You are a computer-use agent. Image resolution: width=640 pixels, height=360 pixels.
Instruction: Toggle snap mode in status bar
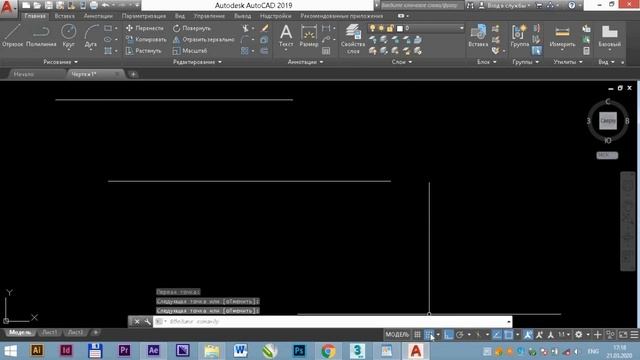429,335
